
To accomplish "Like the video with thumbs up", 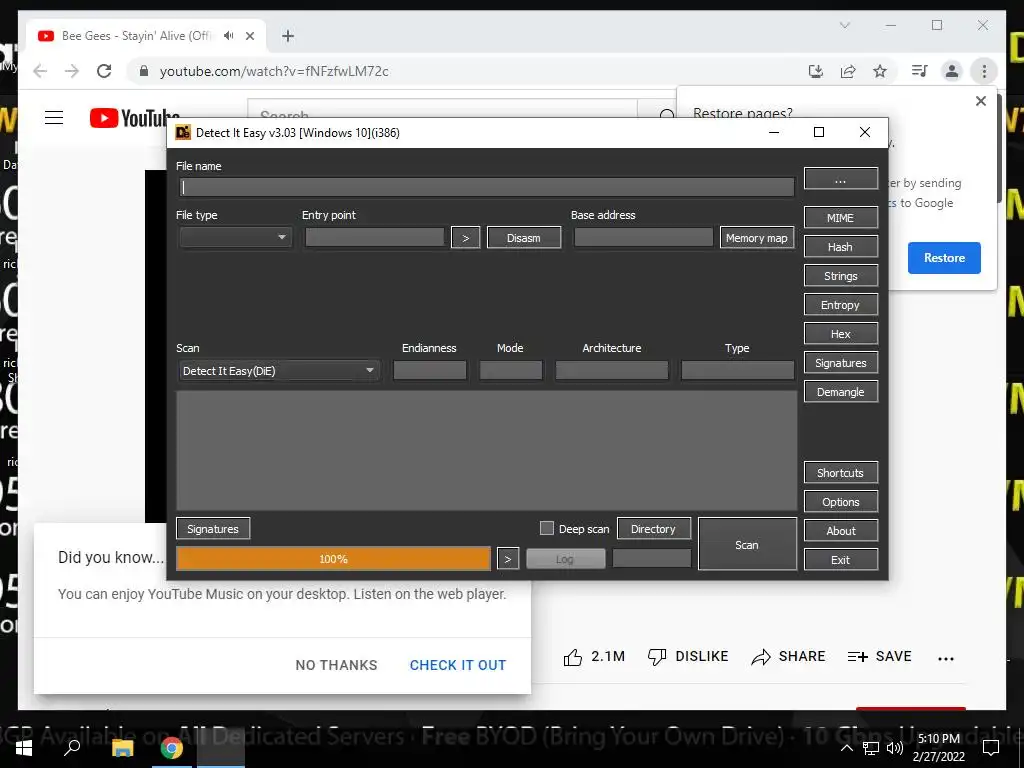I will pyautogui.click(x=573, y=657).
